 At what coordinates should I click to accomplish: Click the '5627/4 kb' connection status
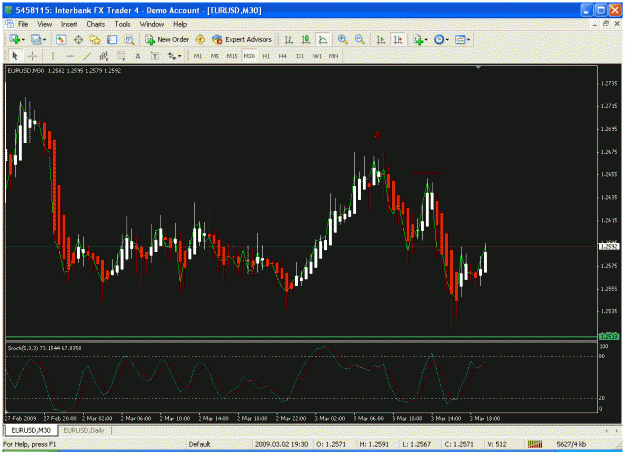click(571, 444)
